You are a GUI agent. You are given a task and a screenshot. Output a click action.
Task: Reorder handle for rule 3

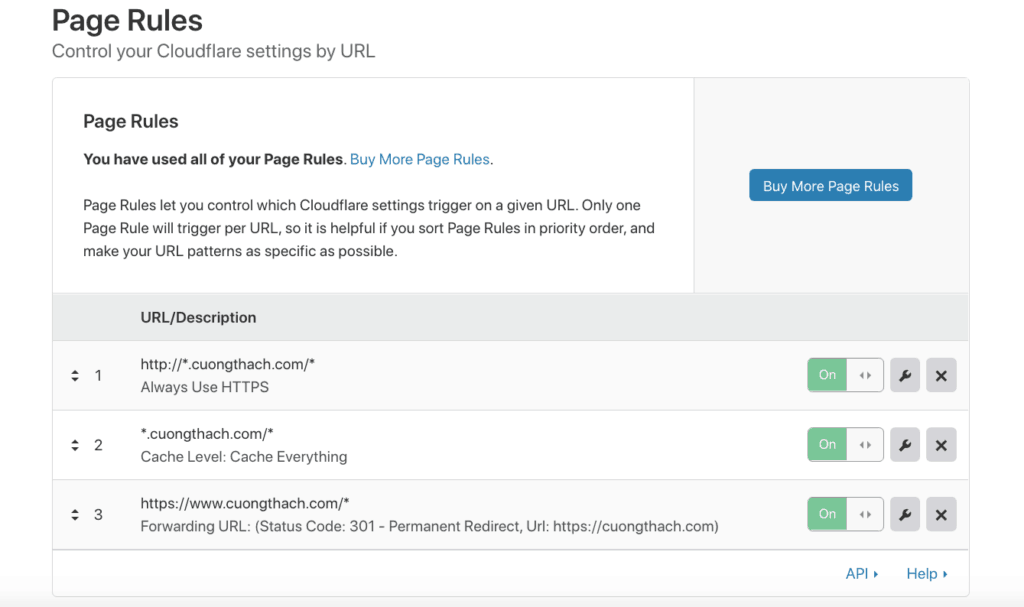(75, 515)
